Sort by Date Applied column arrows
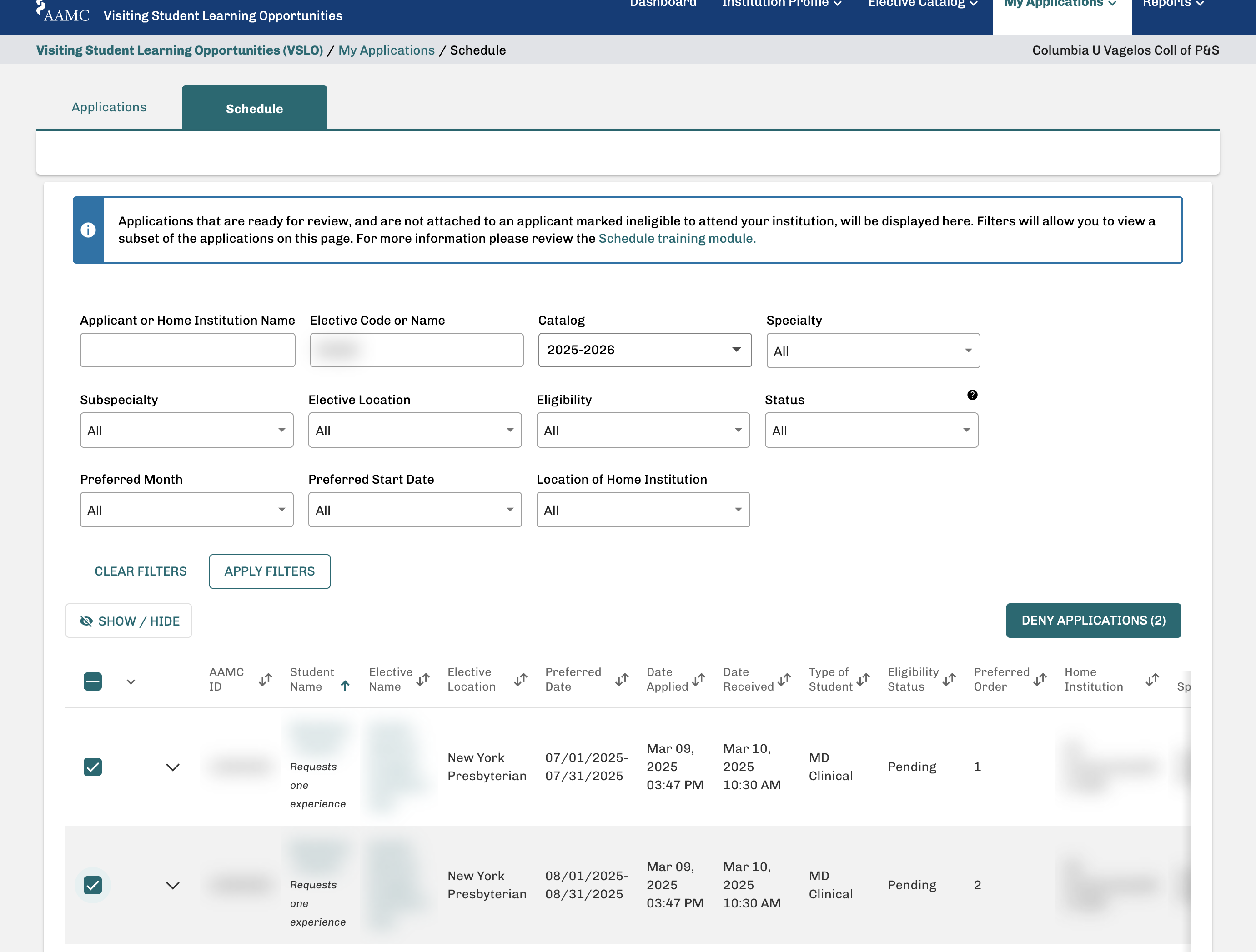The height and width of the screenshot is (952, 1256). [x=698, y=680]
